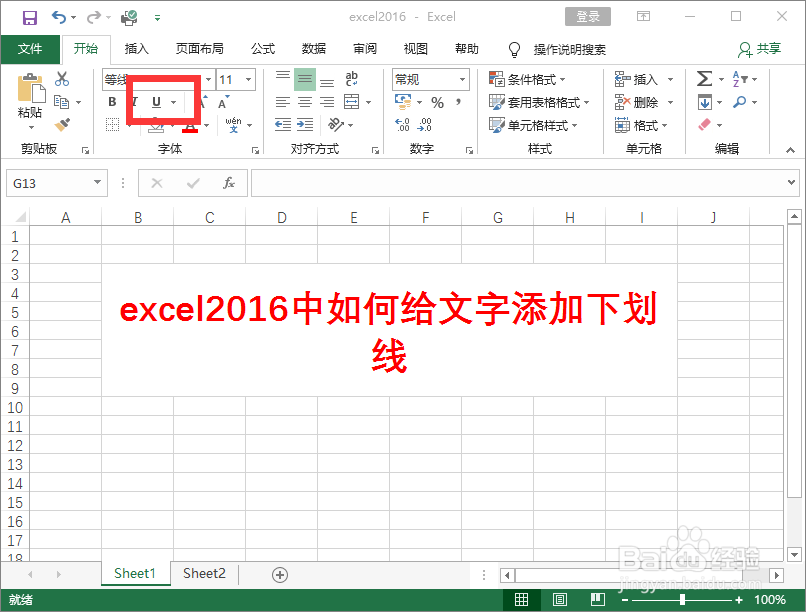Align text left

(x=283, y=102)
